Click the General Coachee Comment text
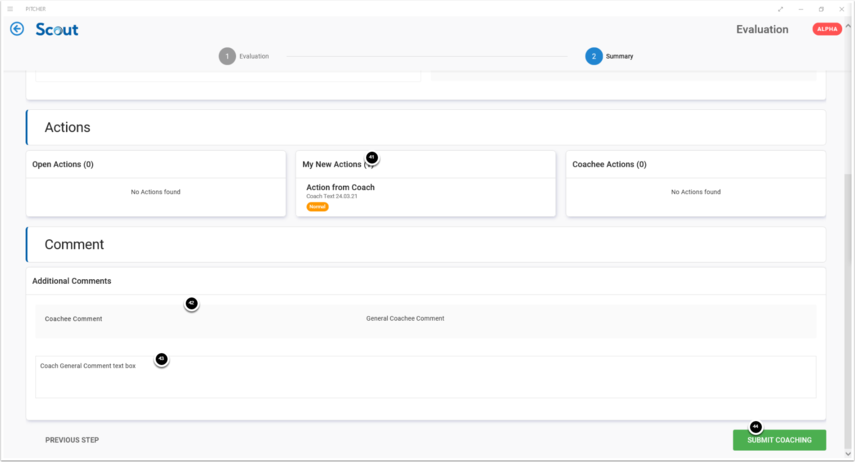Image resolution: width=855 pixels, height=462 pixels. tap(405, 318)
